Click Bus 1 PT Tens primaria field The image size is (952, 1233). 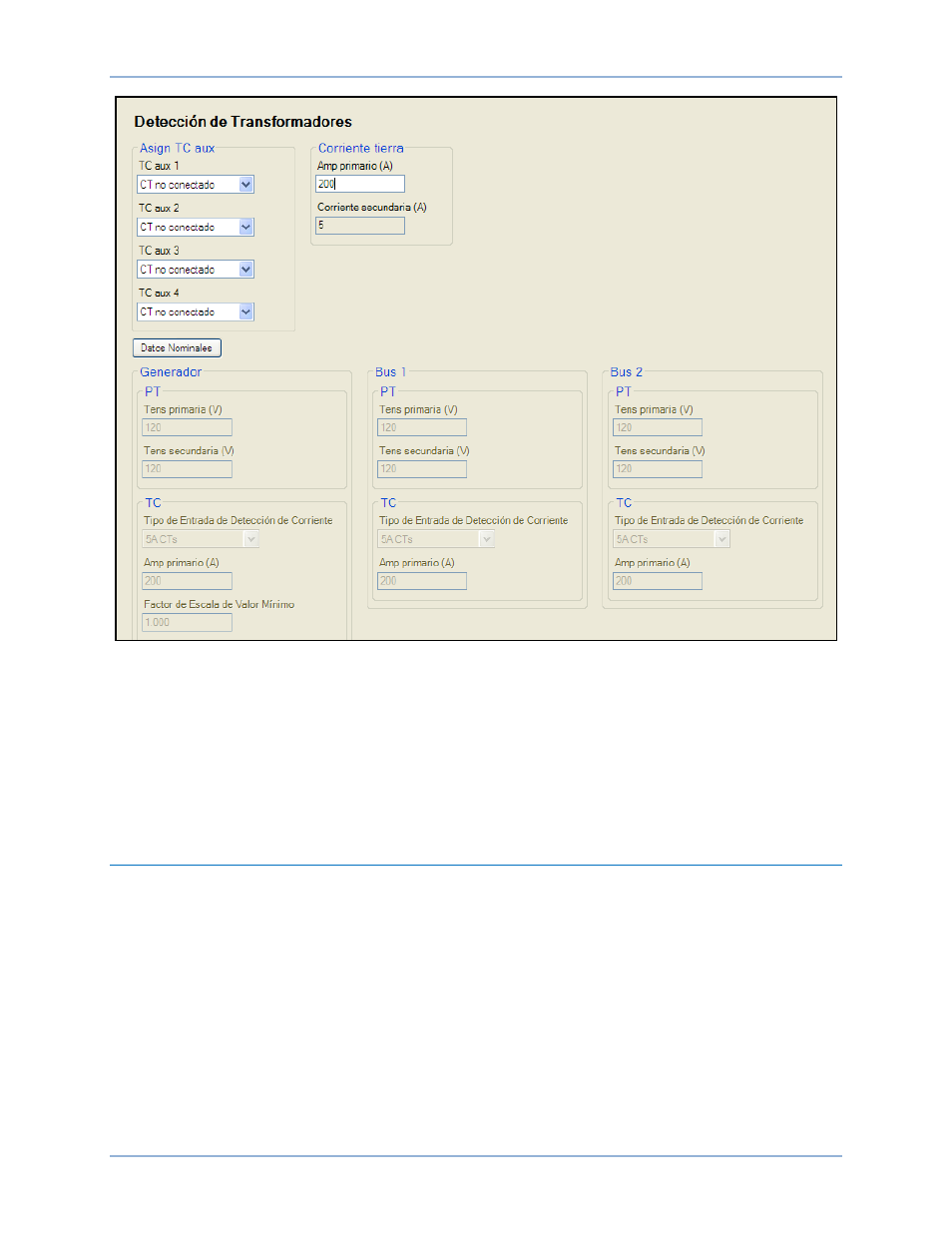pos(422,427)
